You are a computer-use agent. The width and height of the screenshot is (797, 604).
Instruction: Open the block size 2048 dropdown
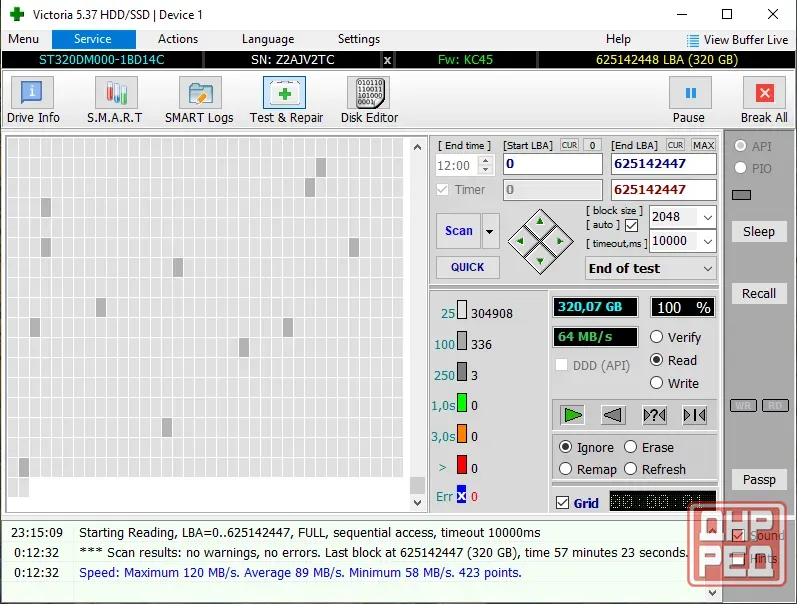click(x=708, y=218)
